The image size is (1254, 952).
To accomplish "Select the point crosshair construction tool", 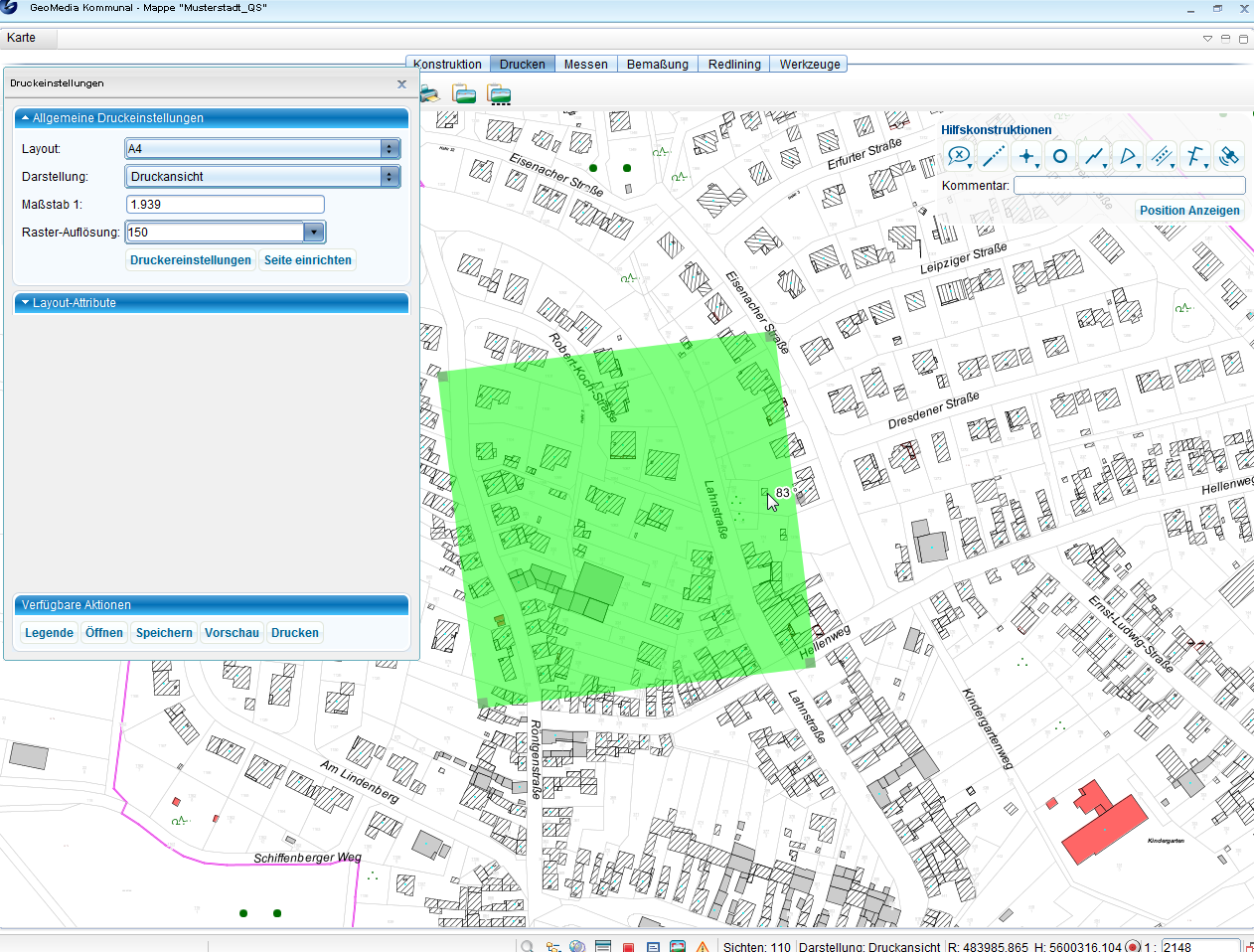I will [1026, 156].
